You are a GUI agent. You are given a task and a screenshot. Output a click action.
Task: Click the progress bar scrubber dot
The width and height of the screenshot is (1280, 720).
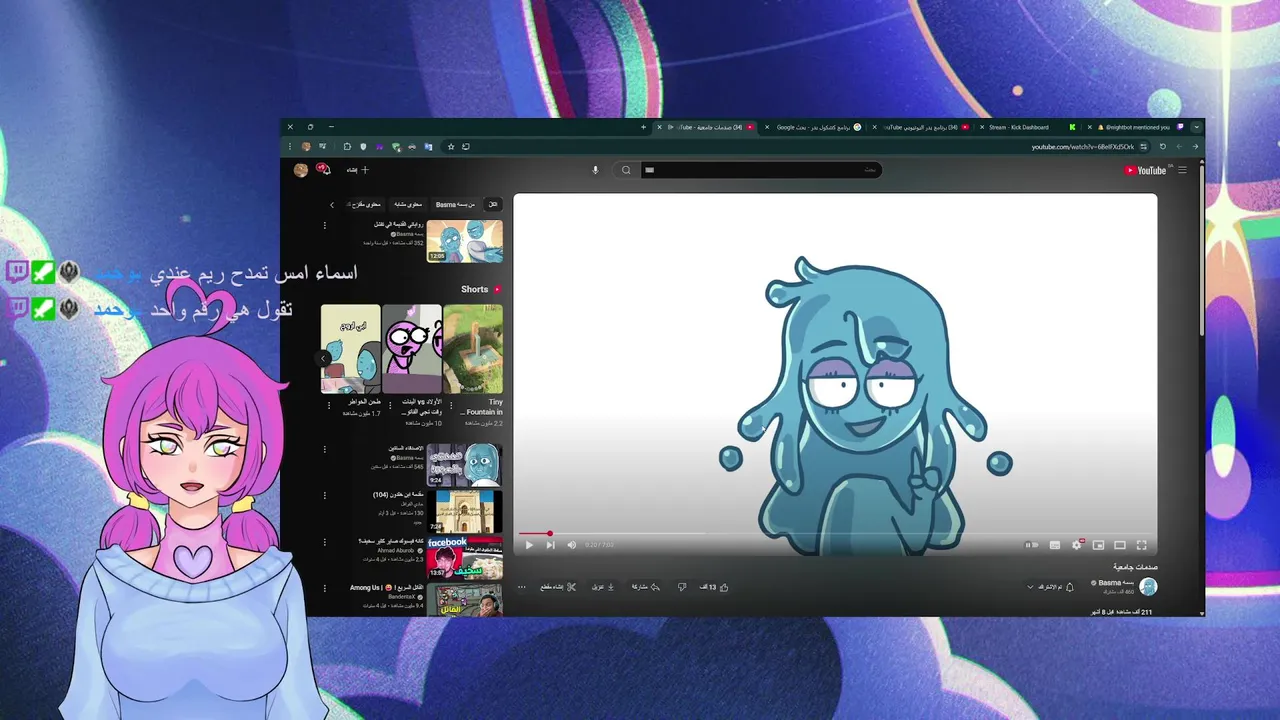(549, 533)
